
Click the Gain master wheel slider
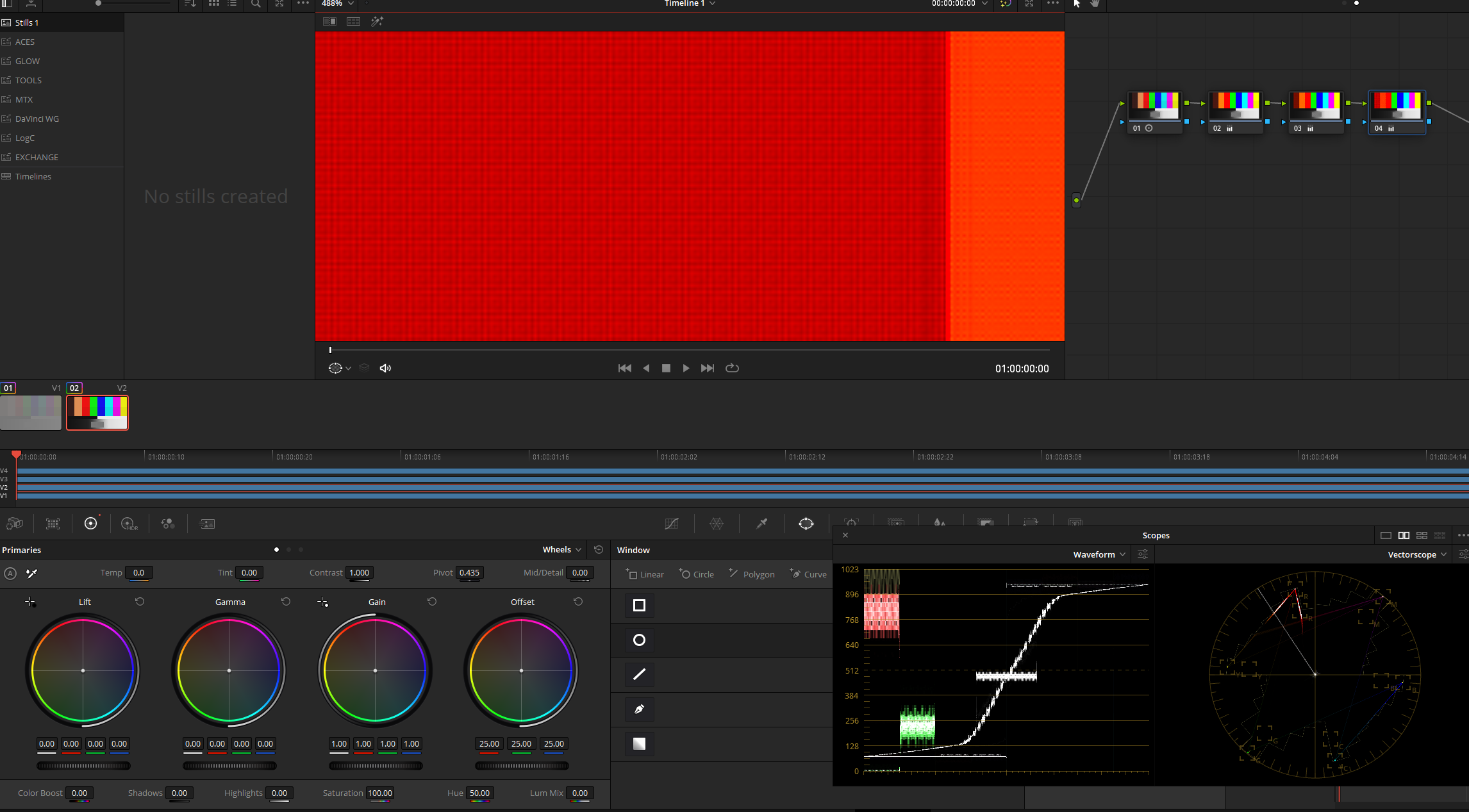point(376,765)
